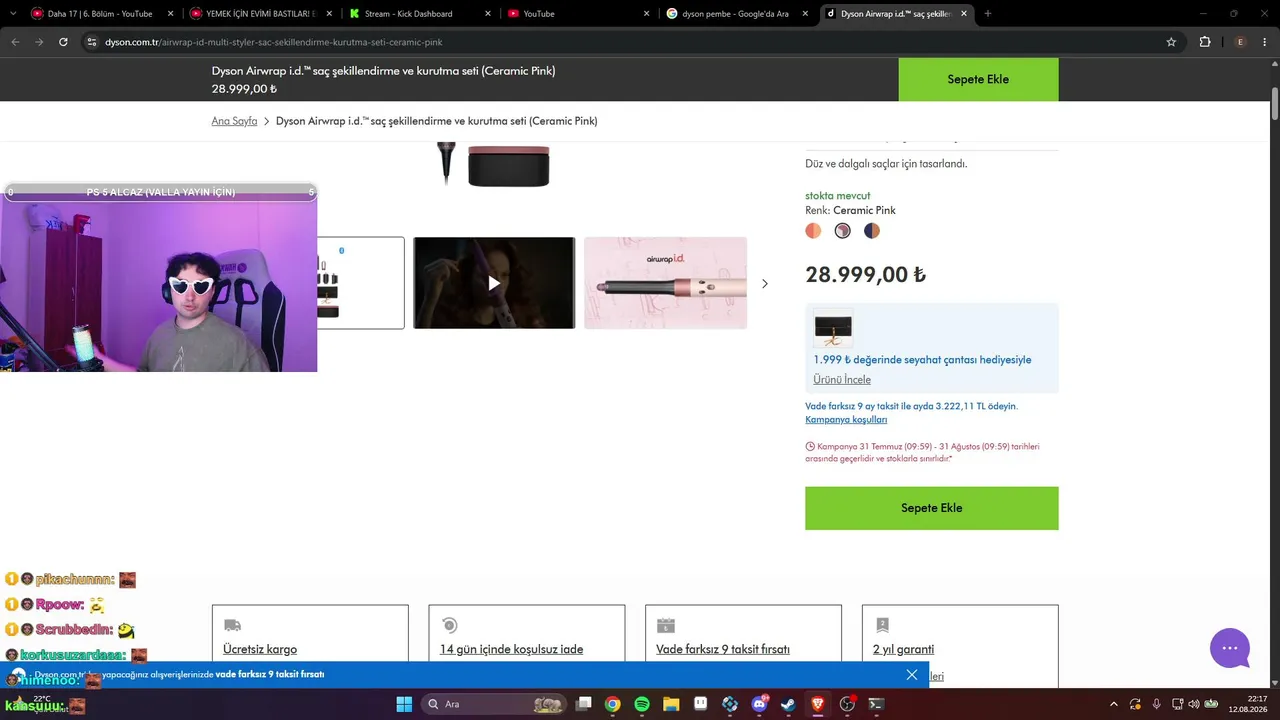Launch Google Chrome from the taskbar
The width and height of the screenshot is (1280, 720).
(613, 704)
